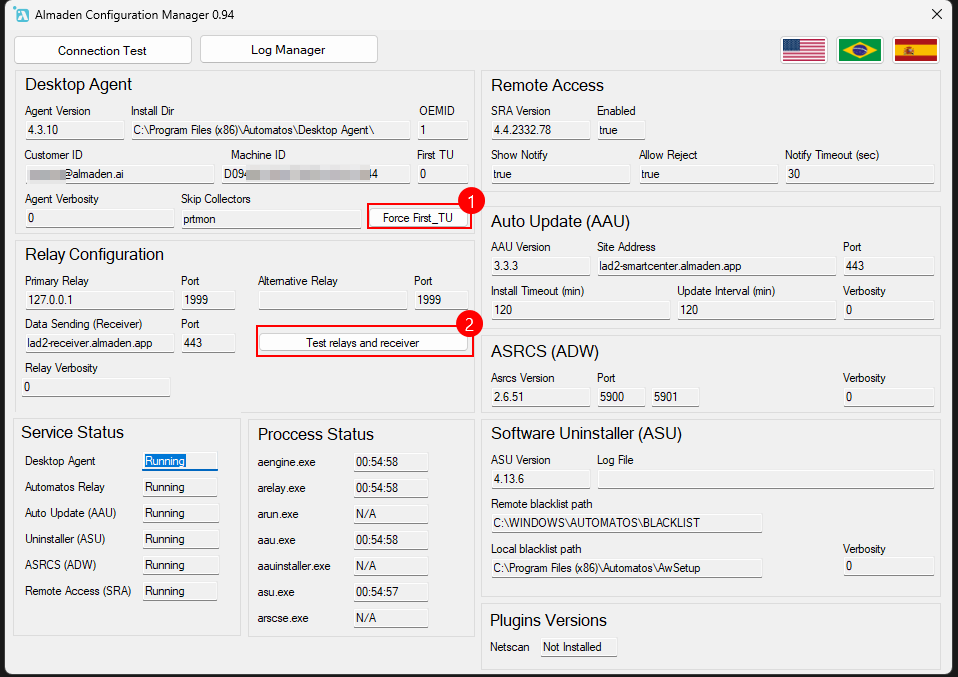Image resolution: width=958 pixels, height=677 pixels.
Task: Open the Connection Test dialog
Action: 103,50
